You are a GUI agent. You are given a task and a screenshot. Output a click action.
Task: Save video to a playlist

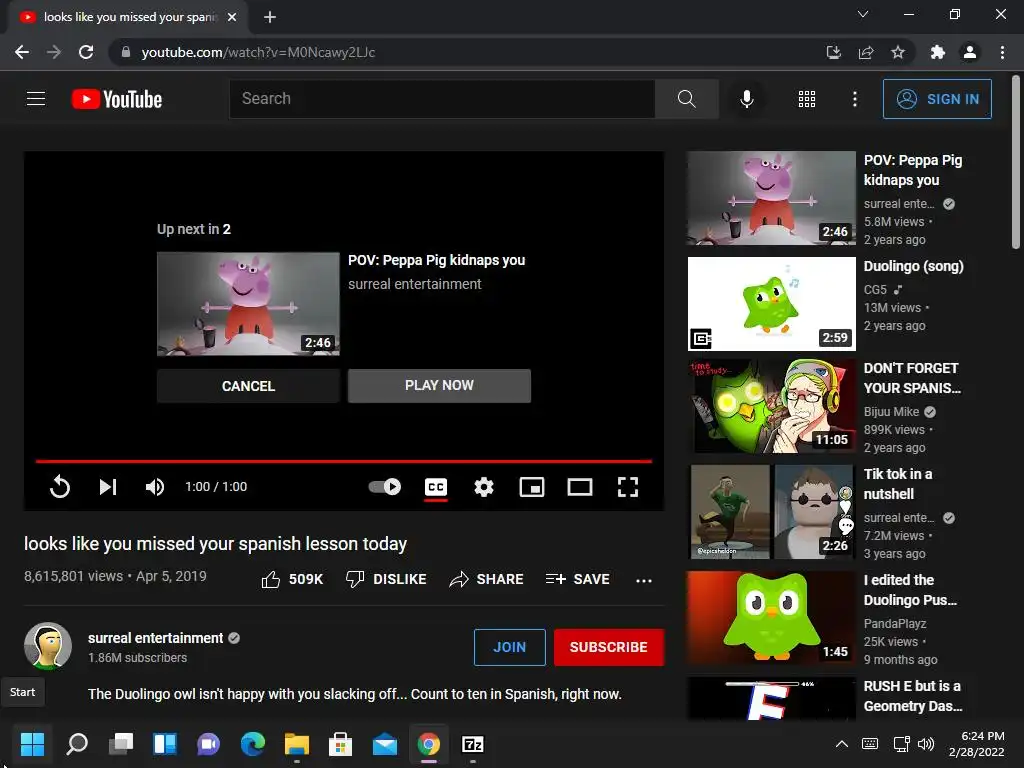578,579
